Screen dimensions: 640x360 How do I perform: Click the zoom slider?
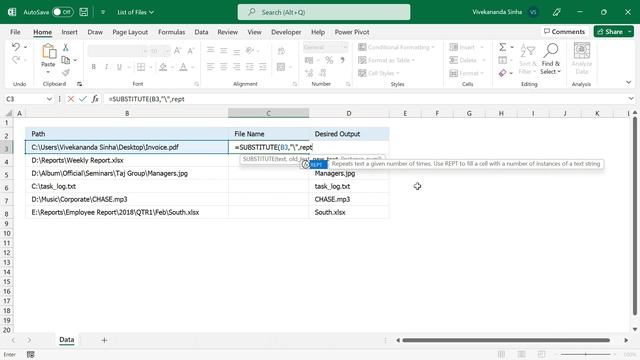(585, 354)
